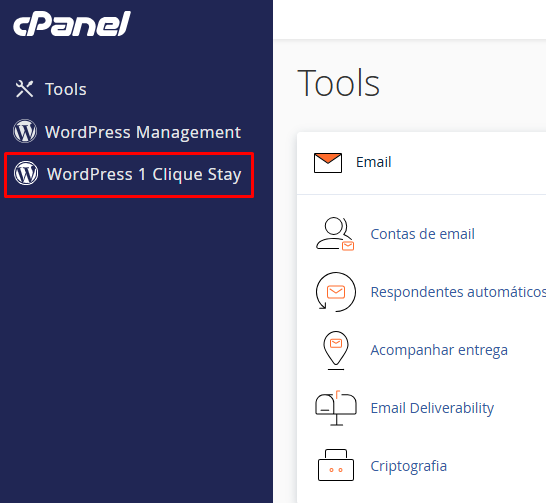
Task: Click the orange Email envelope section icon
Action: tap(328, 163)
